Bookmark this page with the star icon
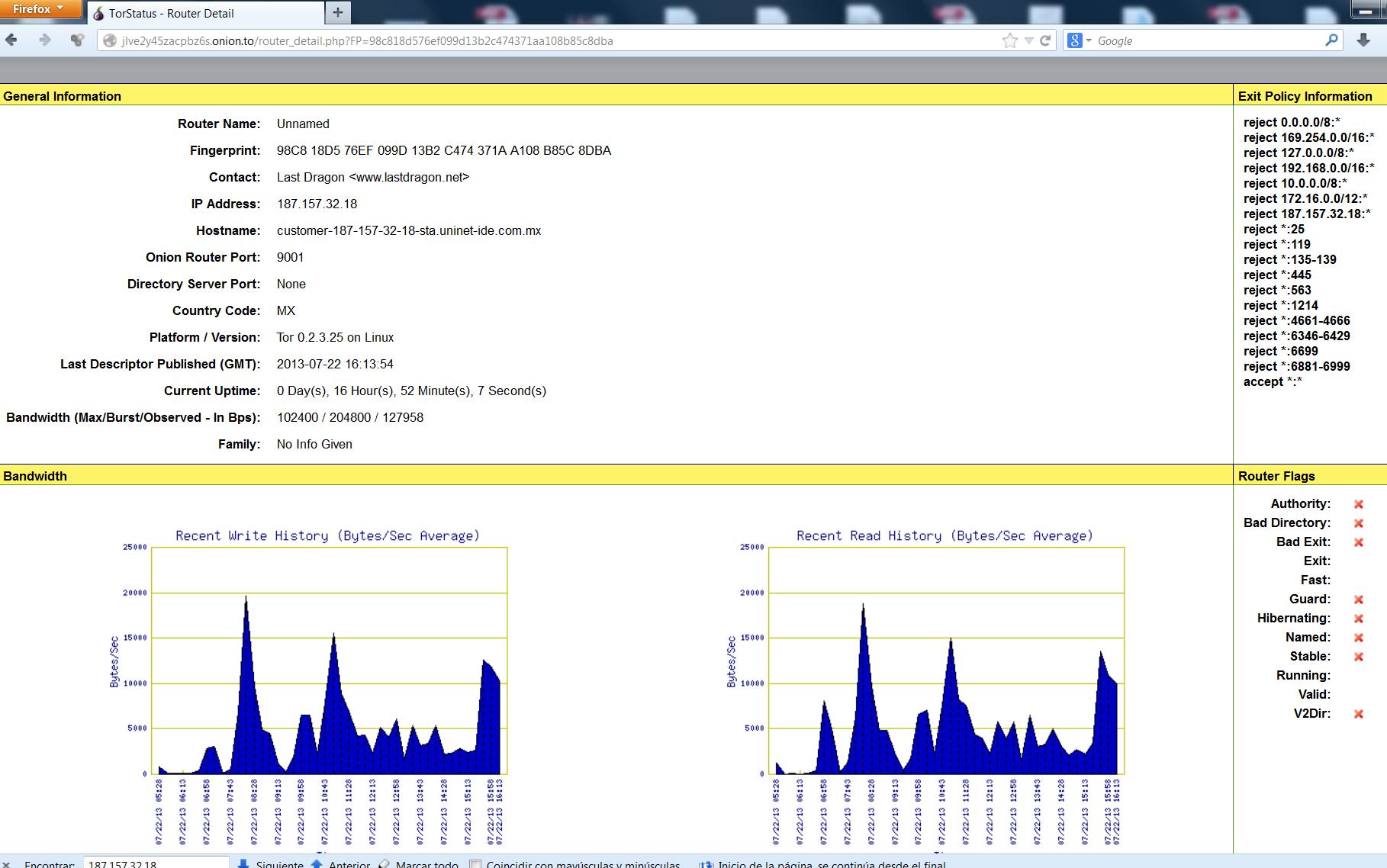Image resolution: width=1387 pixels, height=868 pixels. click(x=1009, y=40)
